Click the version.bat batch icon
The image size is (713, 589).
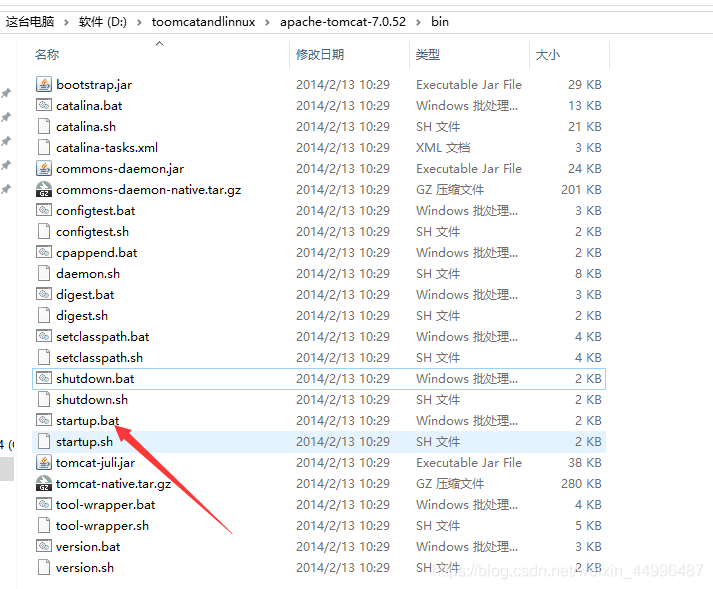click(x=44, y=547)
